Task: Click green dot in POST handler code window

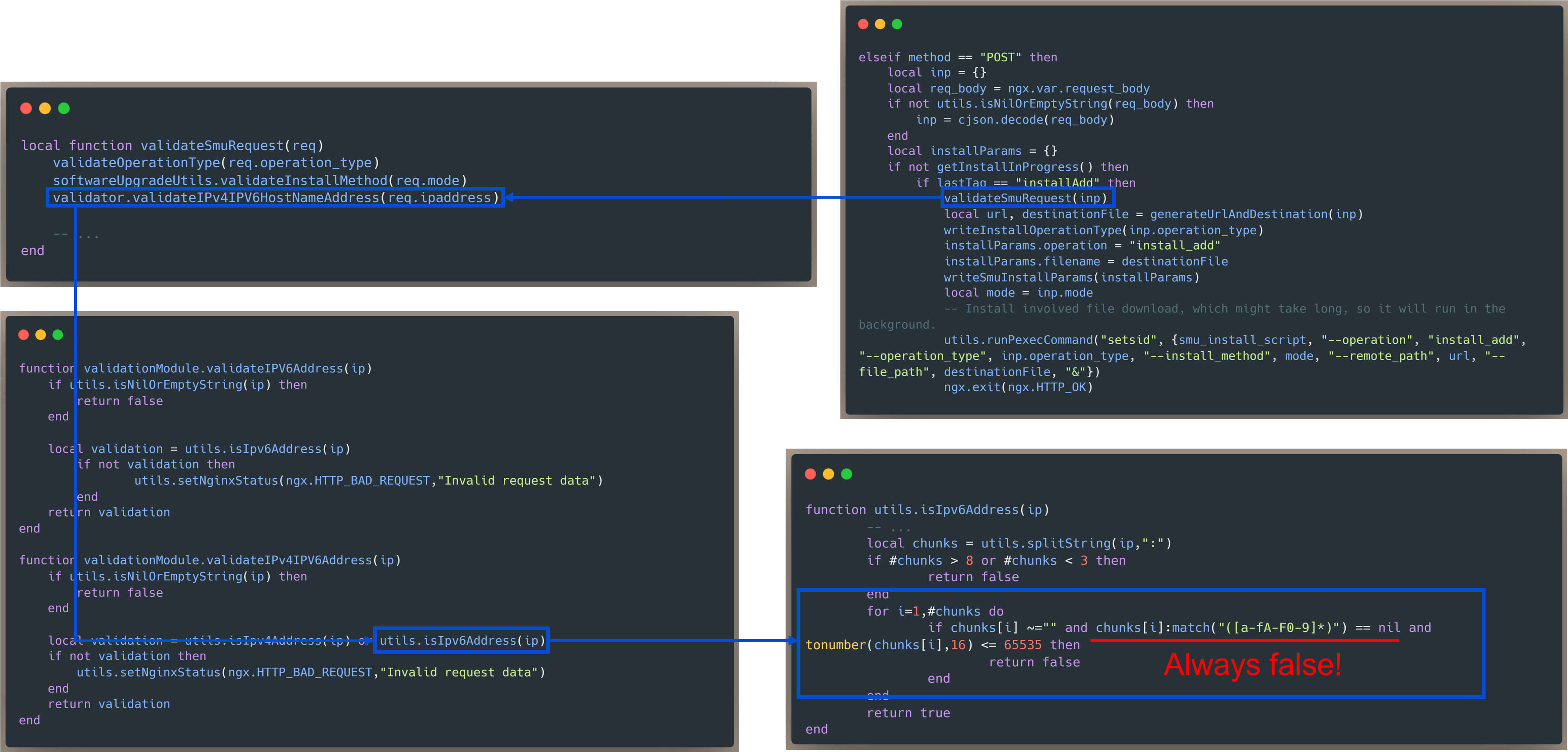Action: coord(896,24)
